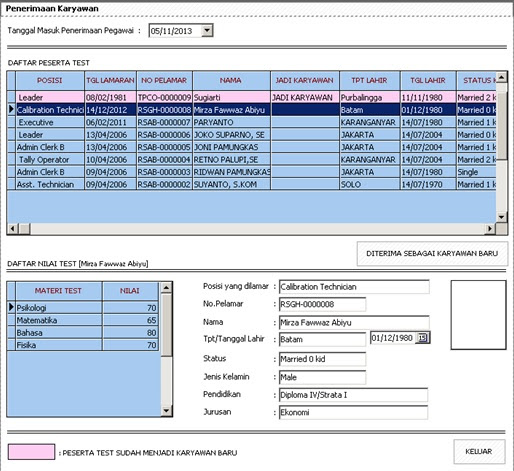Image resolution: width=514 pixels, height=471 pixels.
Task: Select the SUYANTO, S.KOM name cell
Action: point(231,184)
